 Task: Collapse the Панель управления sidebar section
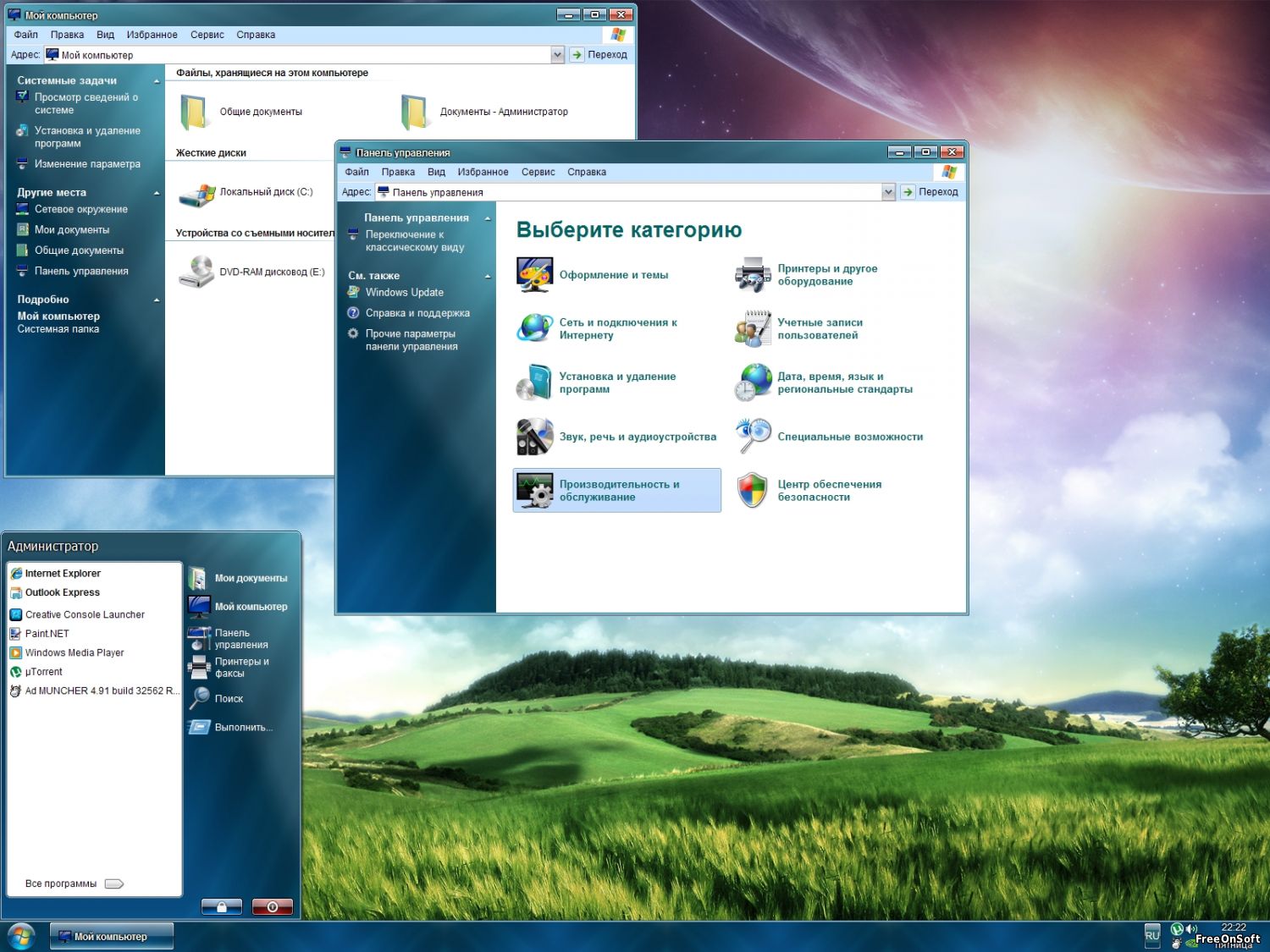pyautogui.click(x=488, y=218)
